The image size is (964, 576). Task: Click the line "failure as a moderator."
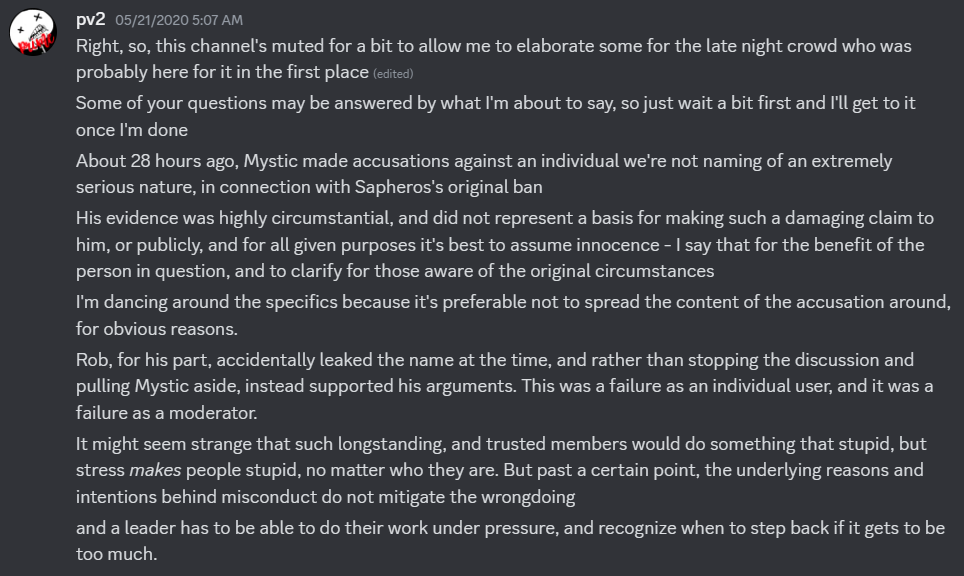(x=167, y=412)
